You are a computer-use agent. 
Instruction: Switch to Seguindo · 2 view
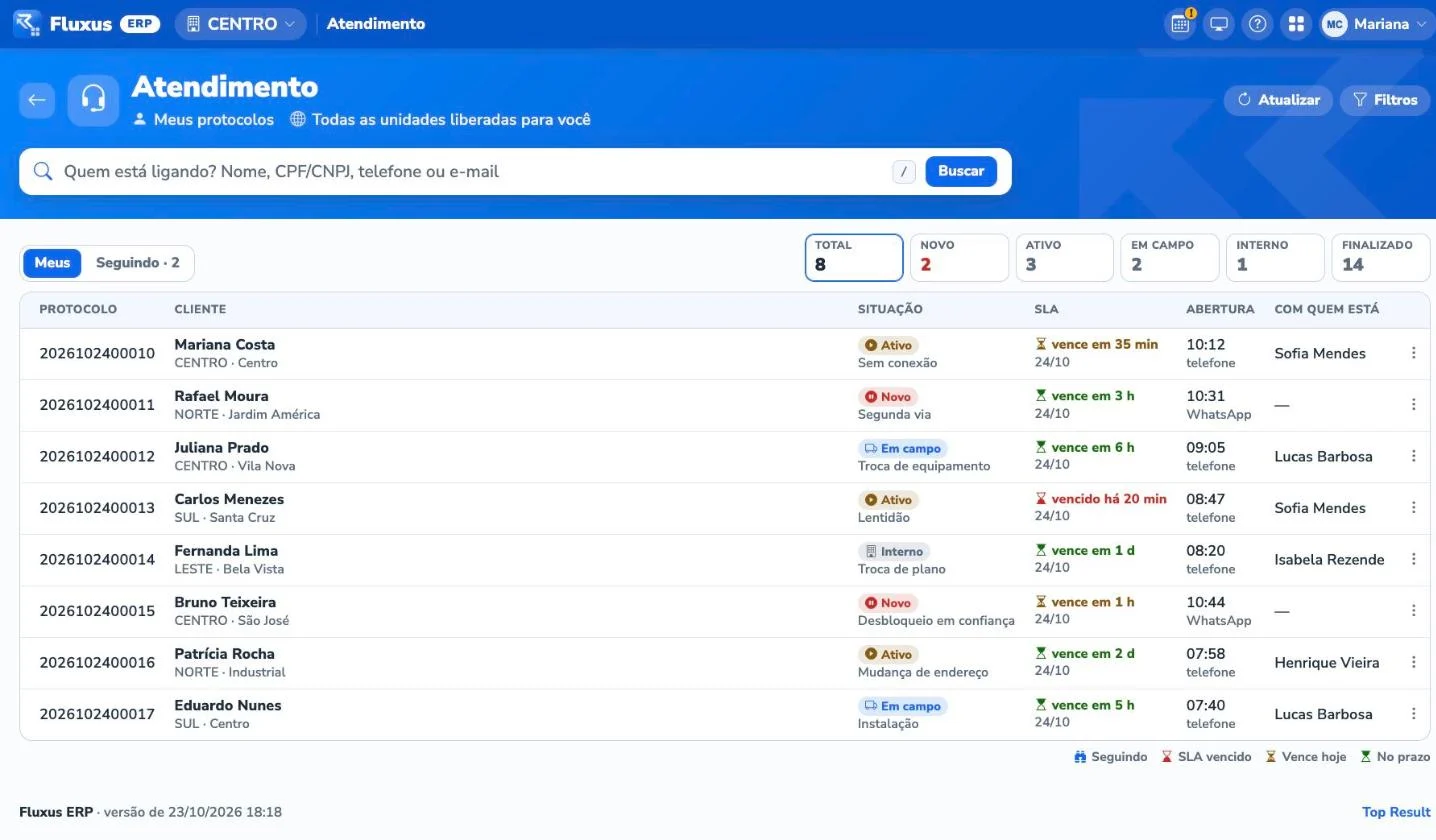point(138,263)
